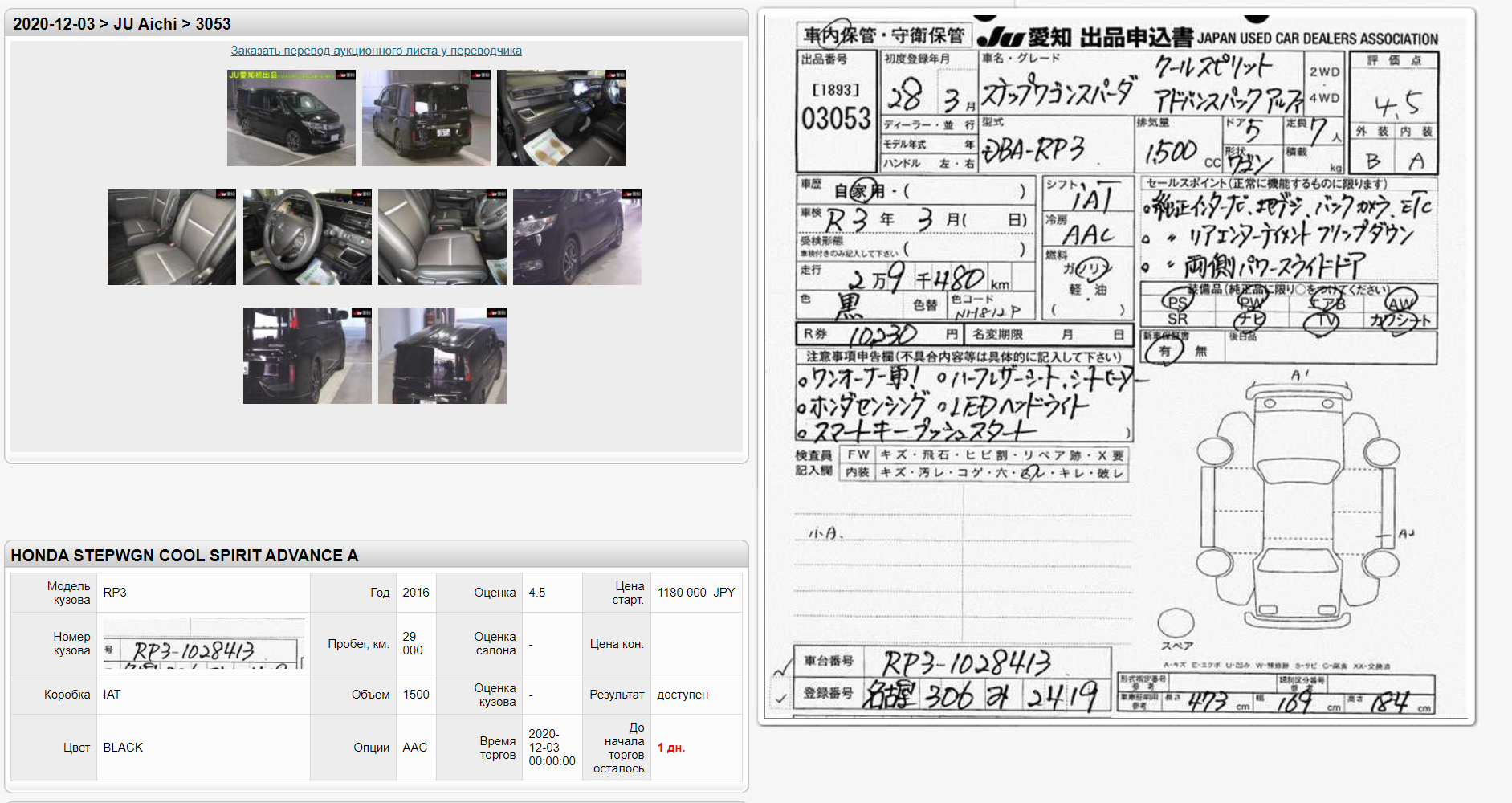Select the 'Цена кон.' label
This screenshot has height=803, width=1512.
(x=617, y=644)
